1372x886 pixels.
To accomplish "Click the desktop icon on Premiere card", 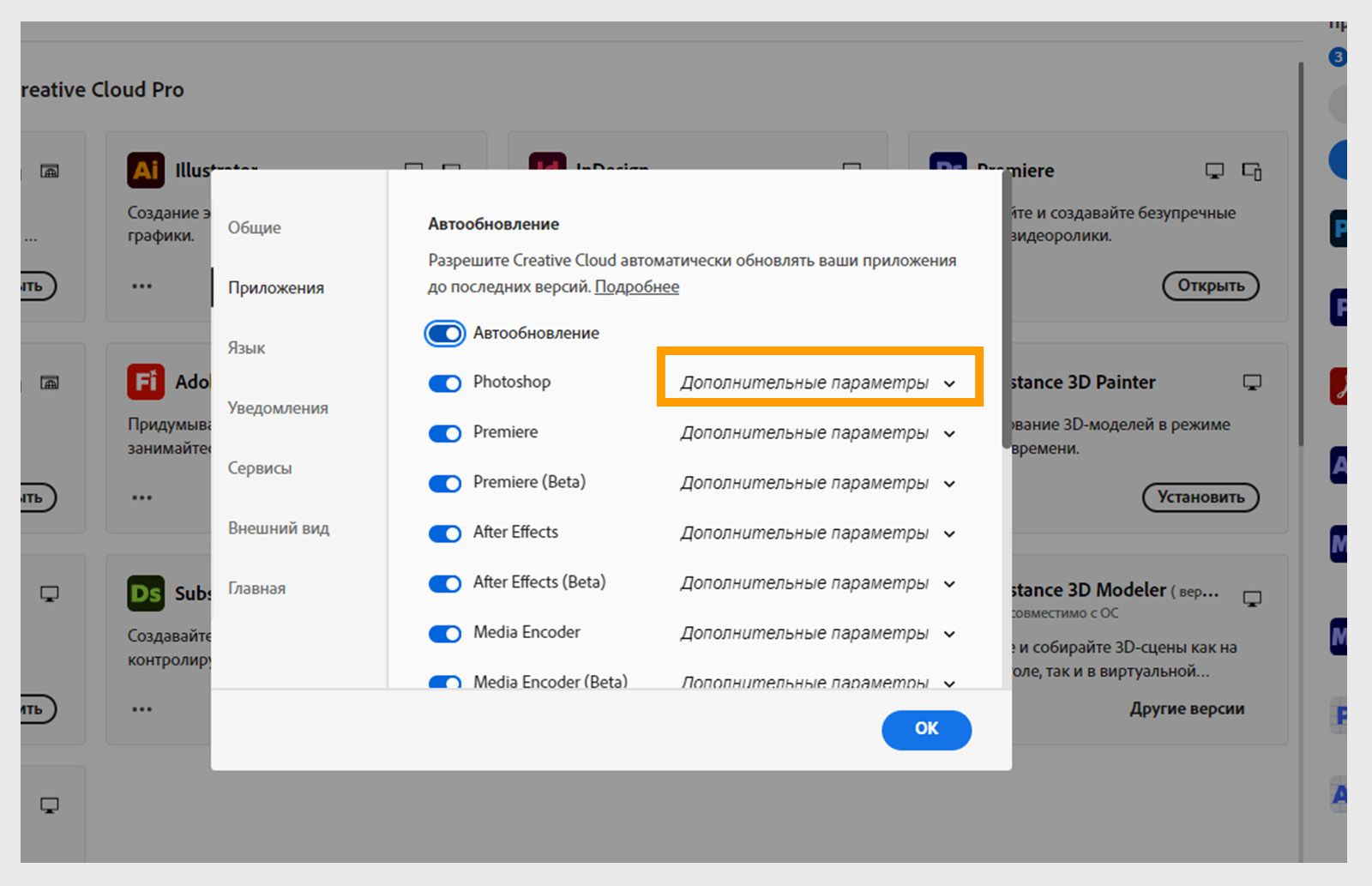I will pos(1214,171).
